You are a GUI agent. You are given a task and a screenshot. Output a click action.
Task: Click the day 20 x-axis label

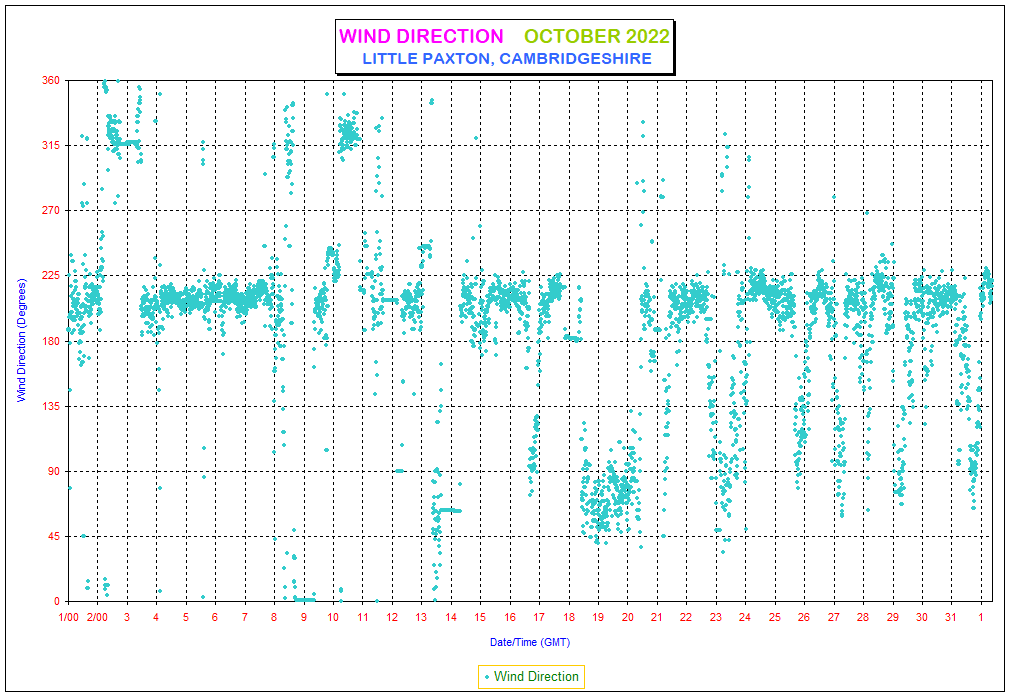coord(627,617)
